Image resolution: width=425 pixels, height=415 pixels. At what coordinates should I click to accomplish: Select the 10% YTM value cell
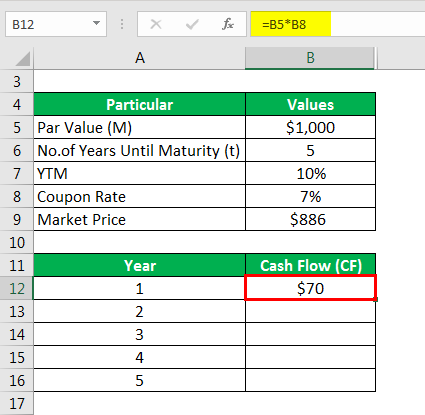310,173
